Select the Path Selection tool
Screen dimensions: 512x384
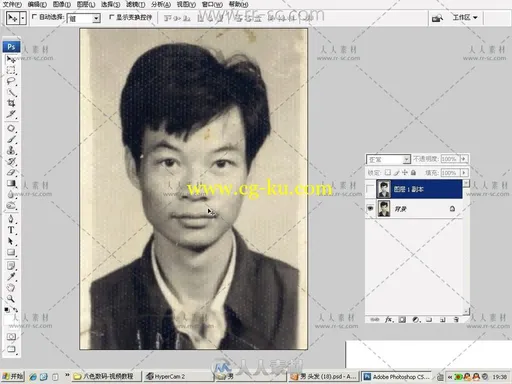[11, 241]
